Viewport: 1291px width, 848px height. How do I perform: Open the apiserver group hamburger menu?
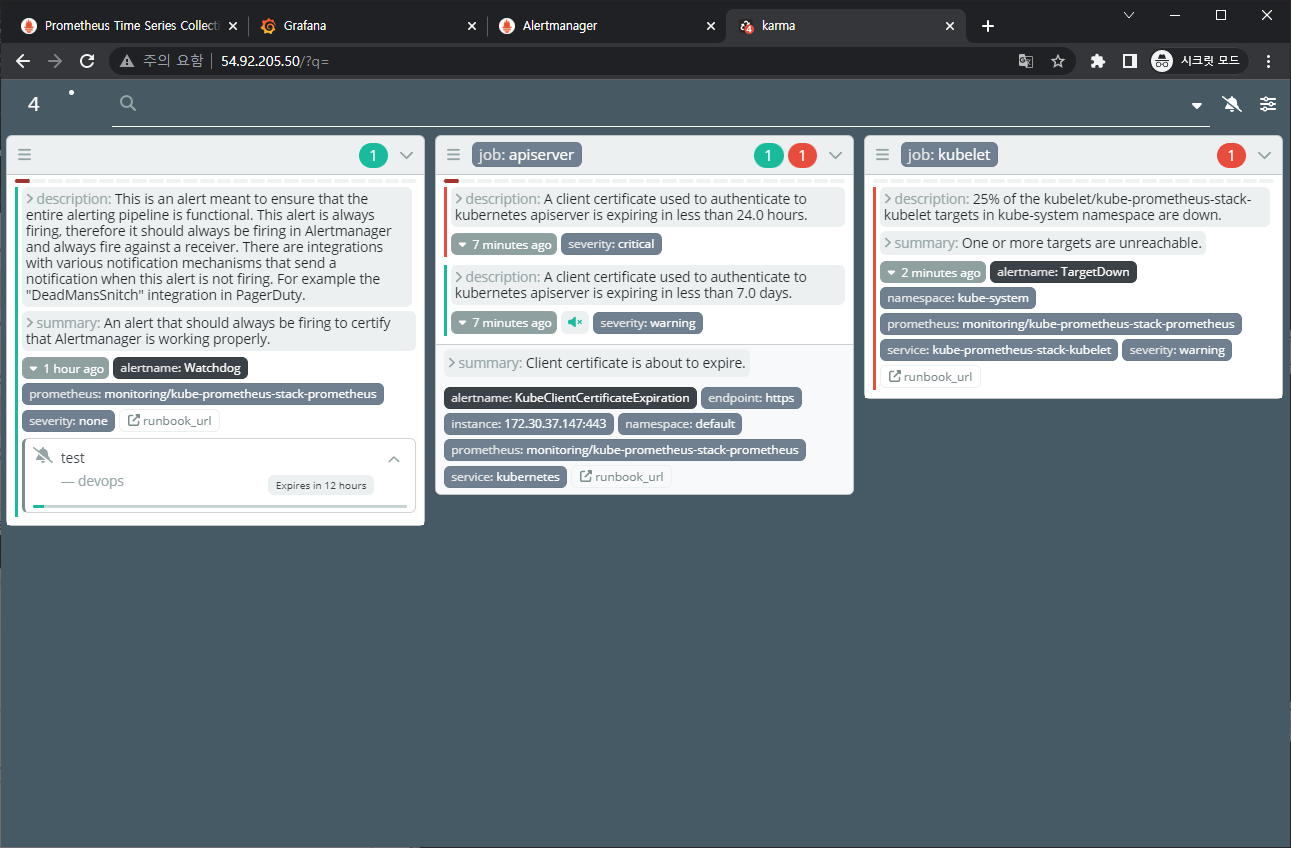click(453, 155)
